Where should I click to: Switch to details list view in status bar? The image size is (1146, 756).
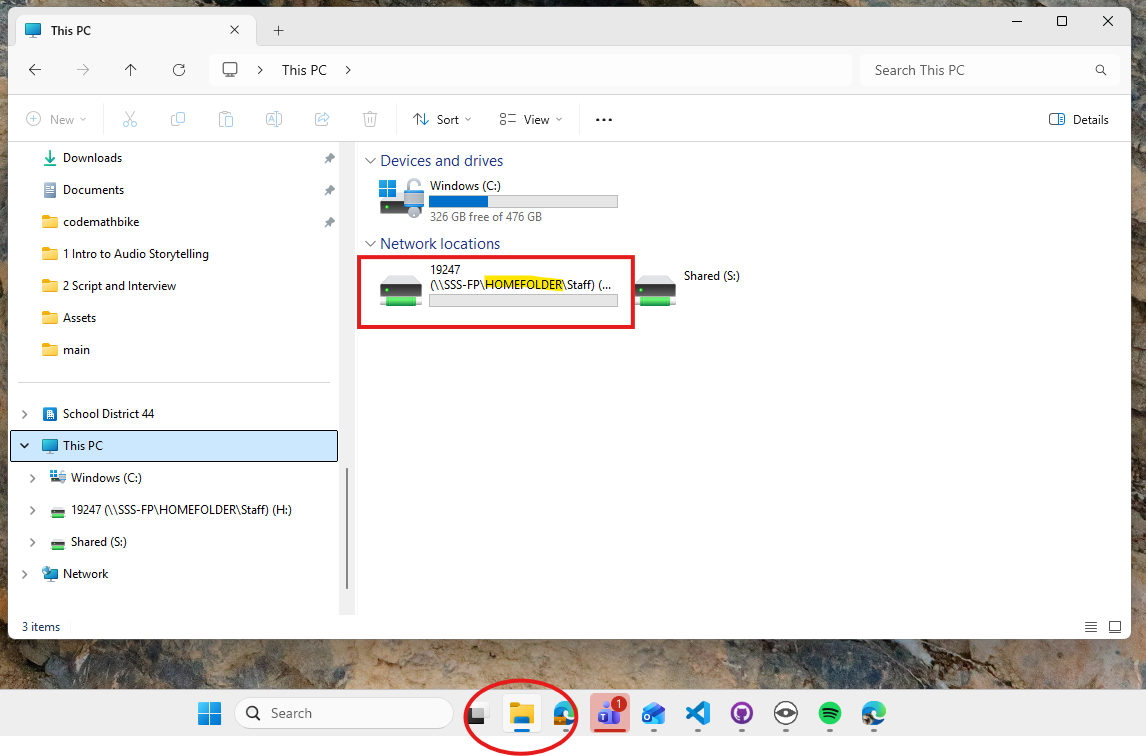[1091, 627]
